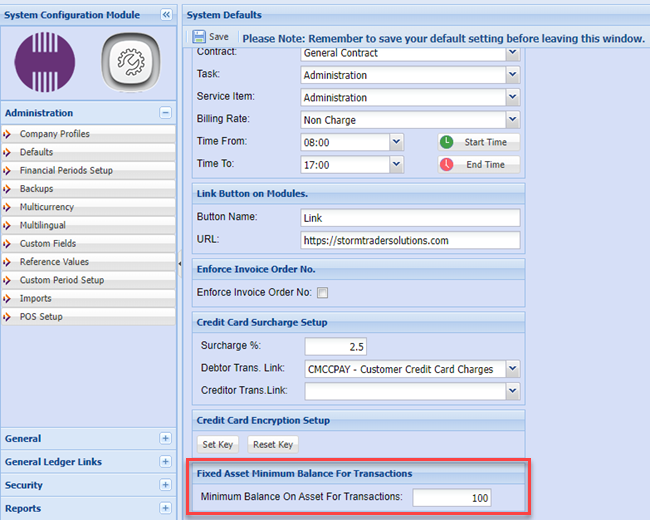Click the URL input field
Screen dimensions: 650x520
[x=410, y=240]
